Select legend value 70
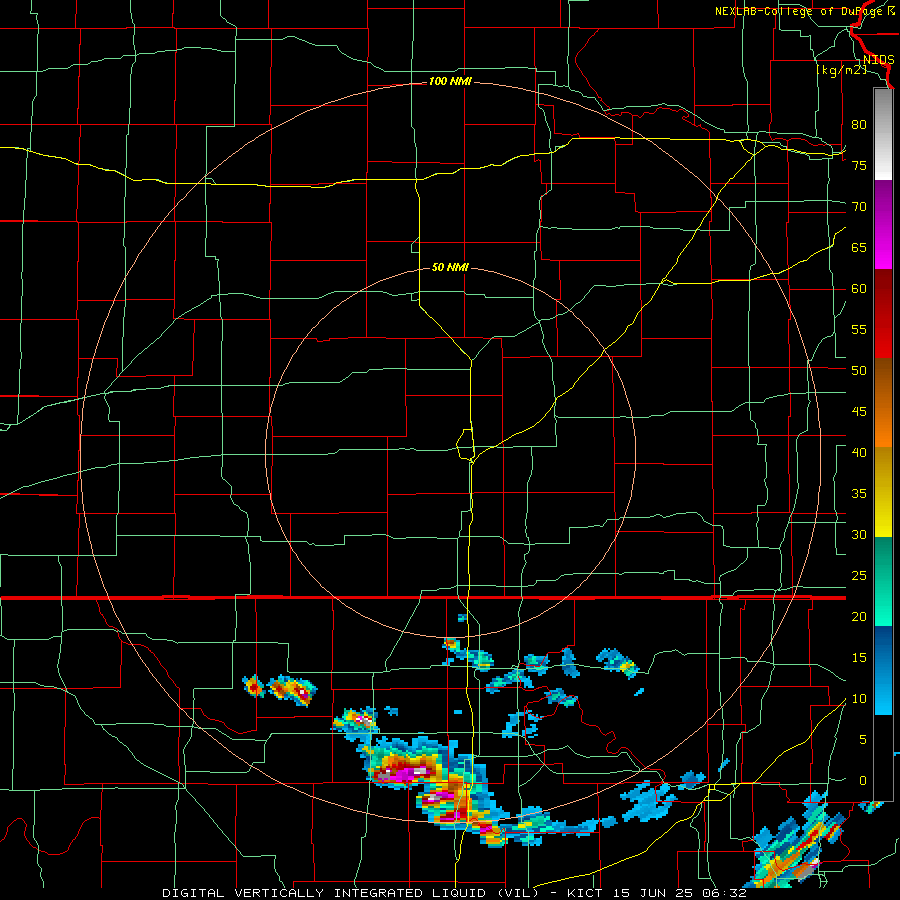The width and height of the screenshot is (900, 900). pyautogui.click(x=859, y=207)
